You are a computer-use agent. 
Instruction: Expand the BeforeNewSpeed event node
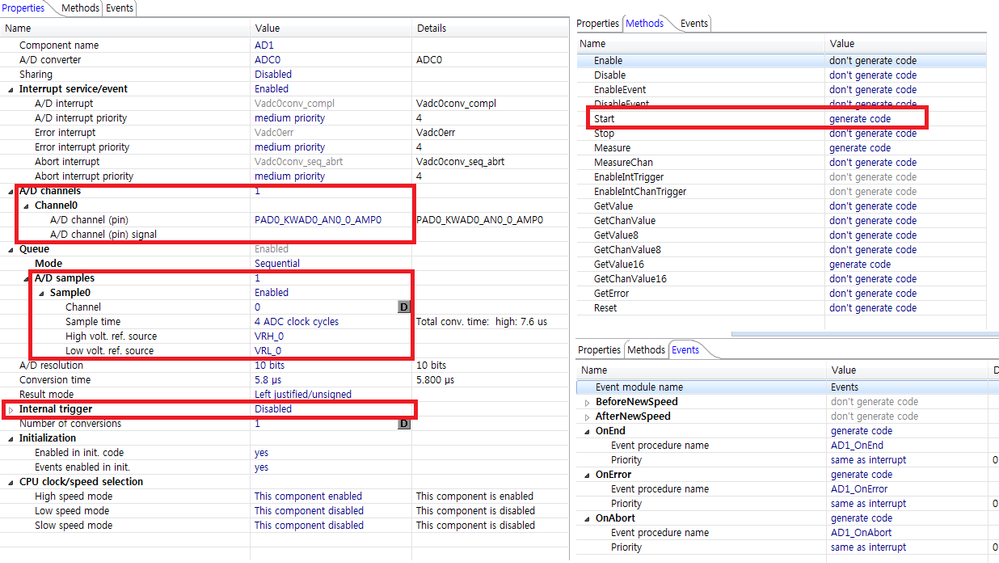point(588,402)
